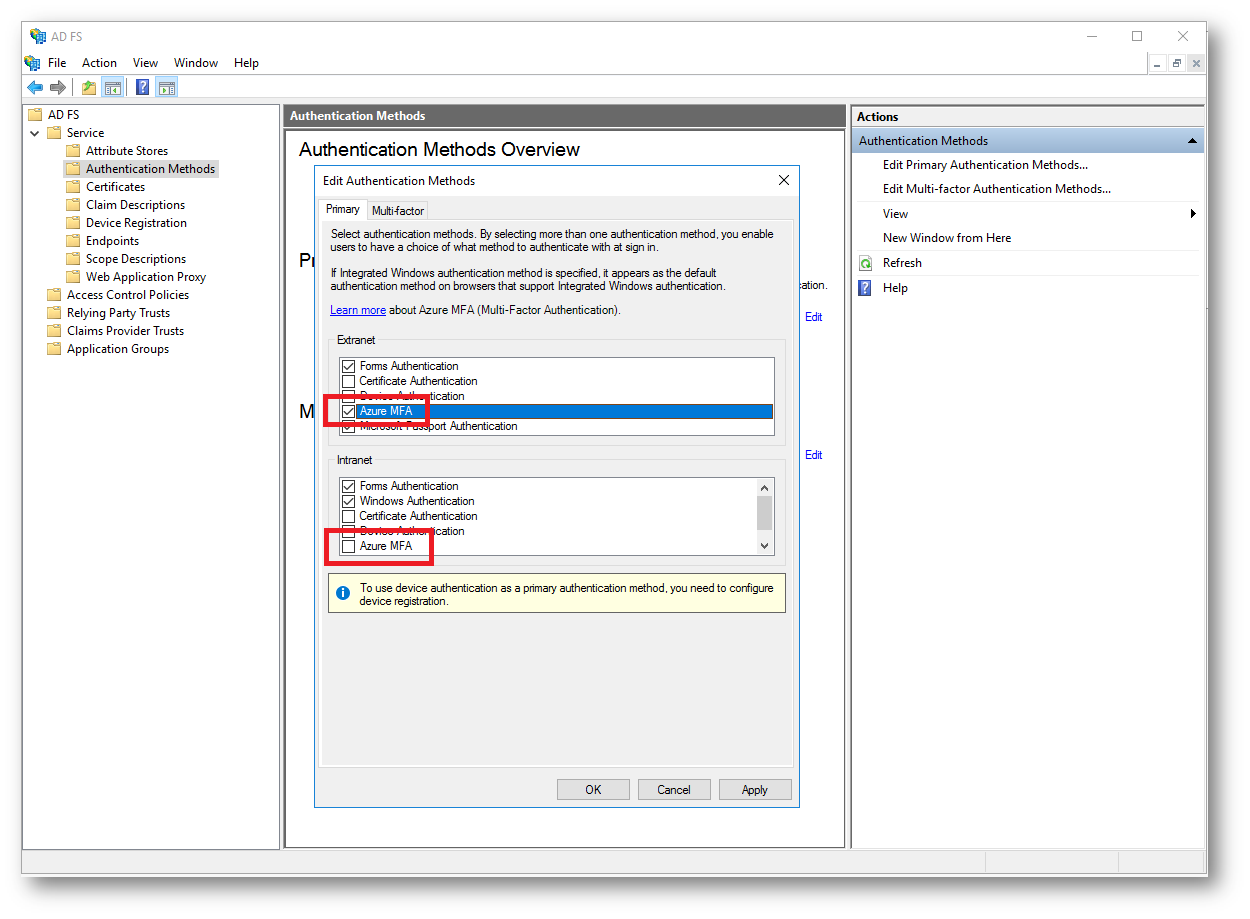Click the Scope Descriptions folder icon

[x=73, y=259]
